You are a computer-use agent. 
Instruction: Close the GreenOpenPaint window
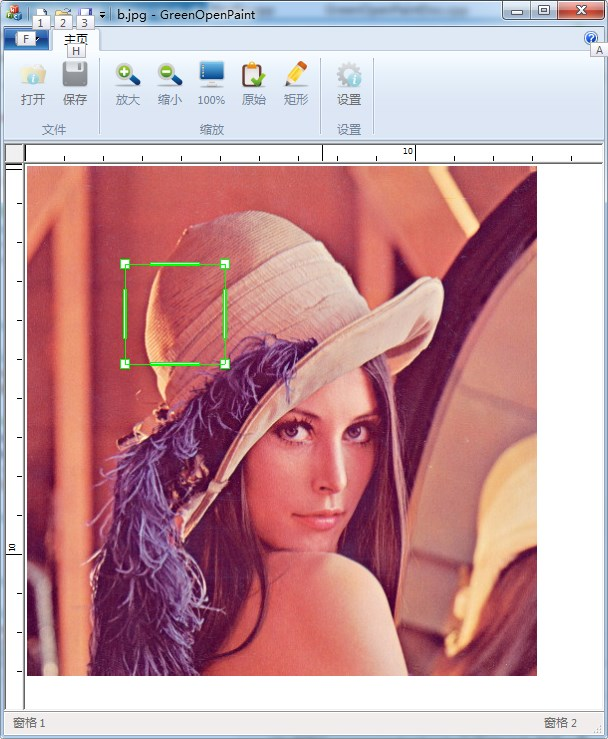tap(581, 10)
